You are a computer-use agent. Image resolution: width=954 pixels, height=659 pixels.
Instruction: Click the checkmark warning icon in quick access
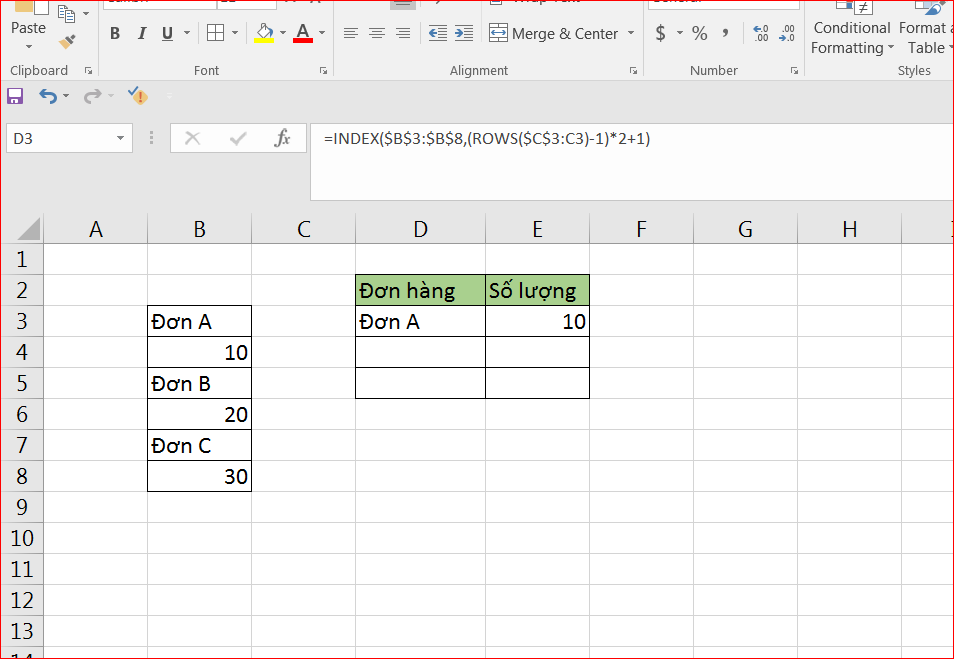pyautogui.click(x=138, y=96)
